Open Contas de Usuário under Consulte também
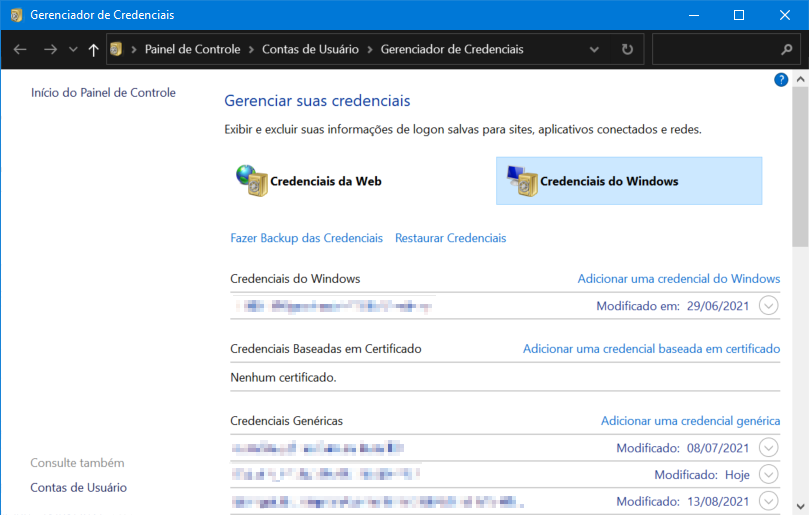The image size is (809, 515). pos(78,487)
